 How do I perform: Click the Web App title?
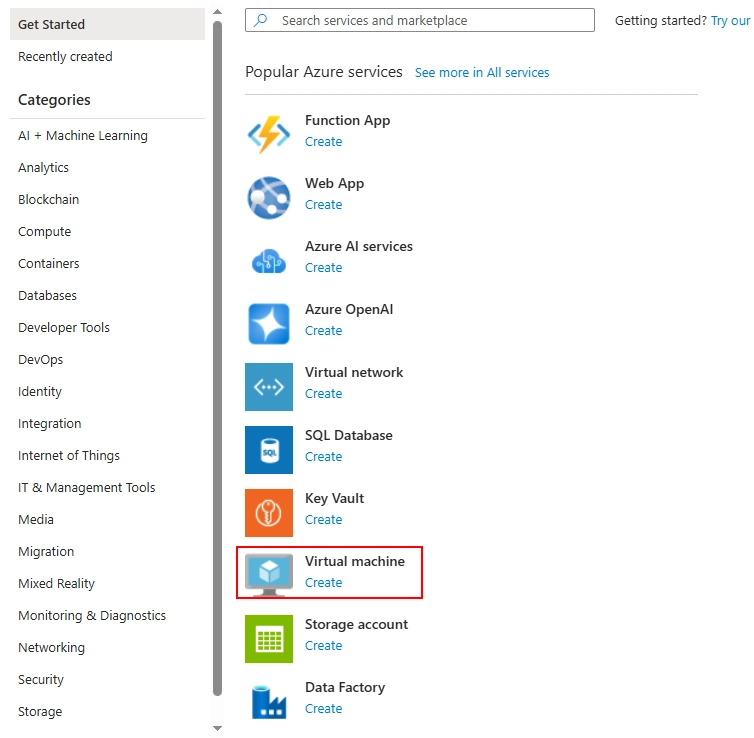tap(335, 183)
